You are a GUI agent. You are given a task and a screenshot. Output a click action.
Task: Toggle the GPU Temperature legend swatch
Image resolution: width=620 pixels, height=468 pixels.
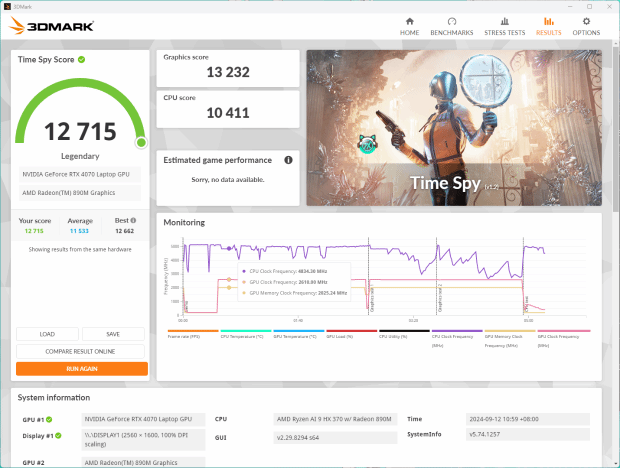299,331
